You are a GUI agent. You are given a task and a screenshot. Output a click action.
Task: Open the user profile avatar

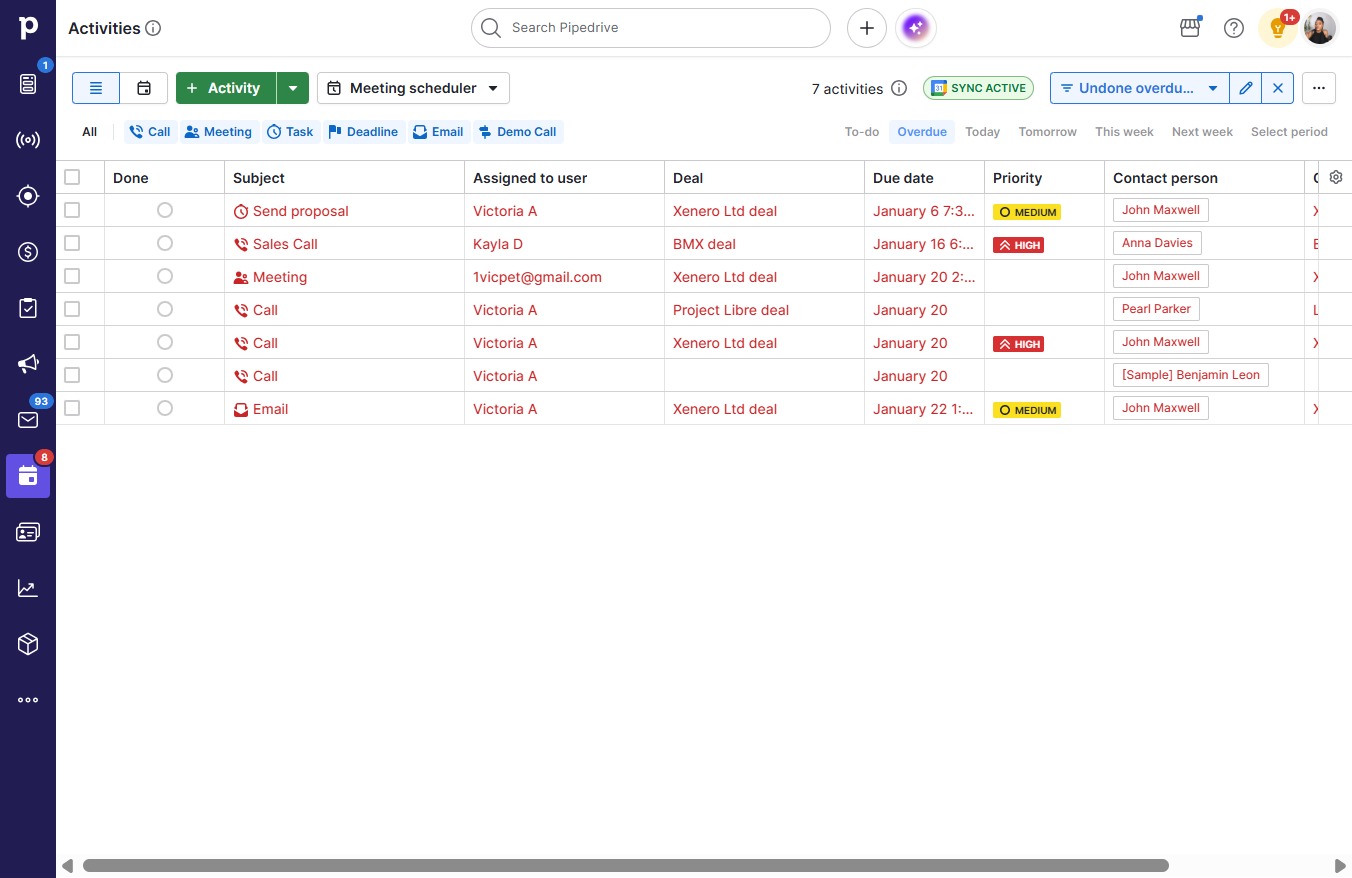point(1320,28)
